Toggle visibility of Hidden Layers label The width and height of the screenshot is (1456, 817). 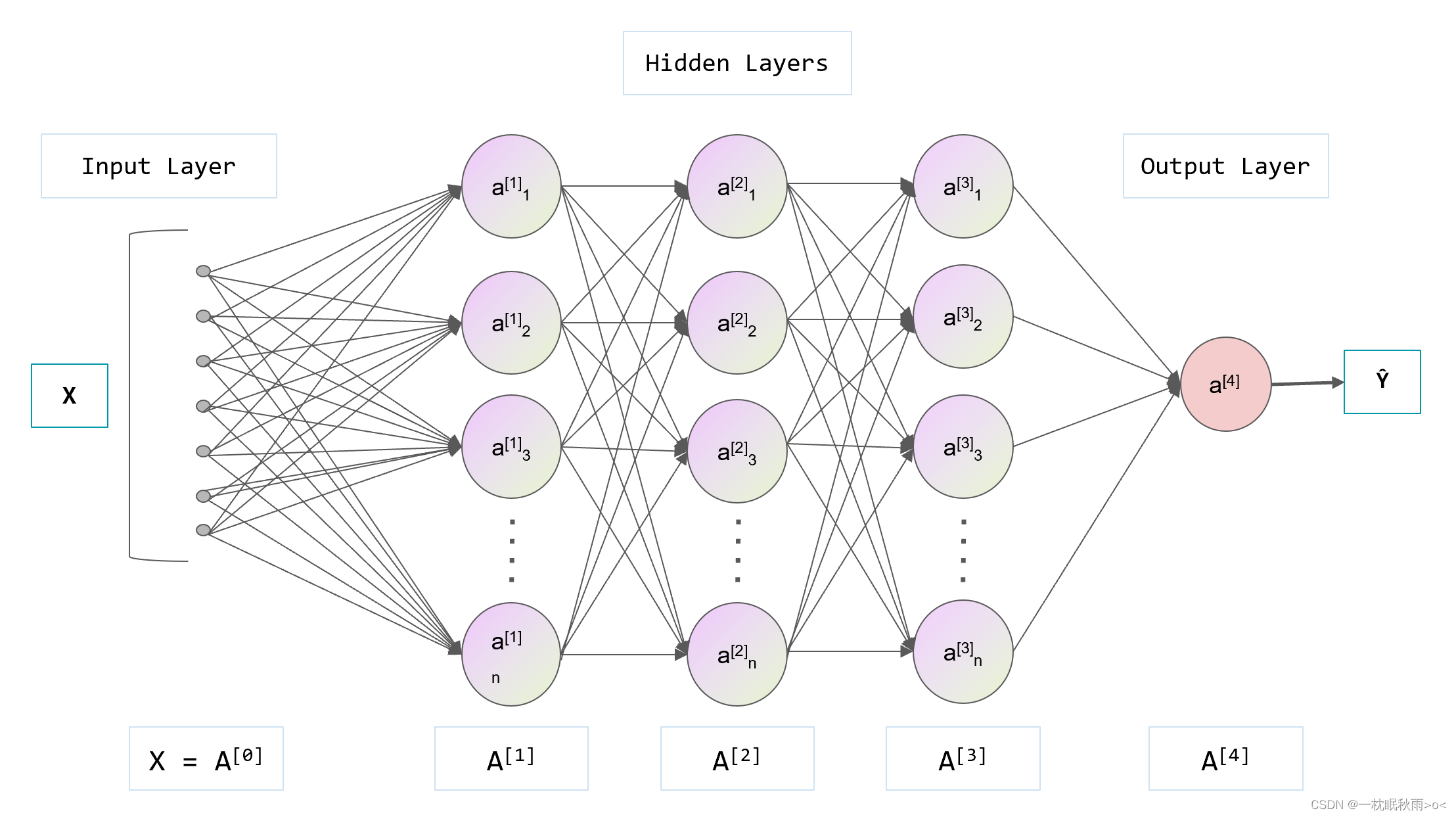(728, 67)
